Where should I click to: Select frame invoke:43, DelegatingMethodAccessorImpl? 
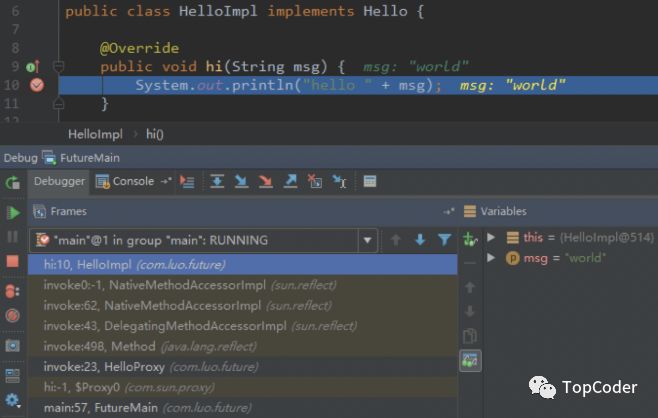tap(243, 326)
